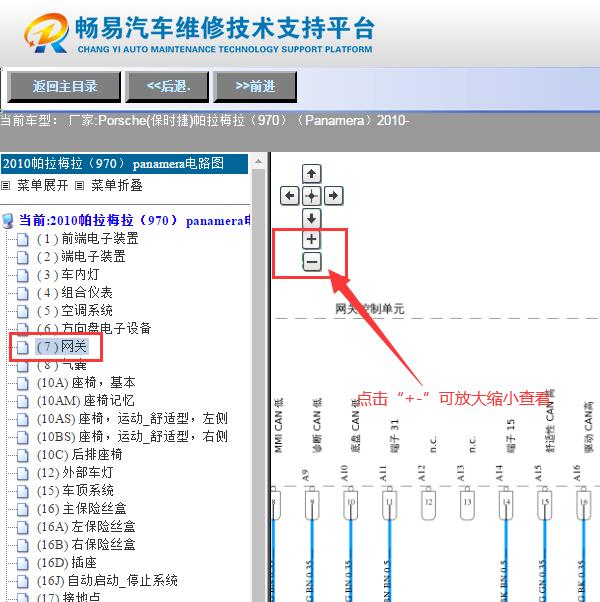Click the document icon for (10A) 座椅,基本
Screen dimensions: 600x602
click(x=23, y=383)
